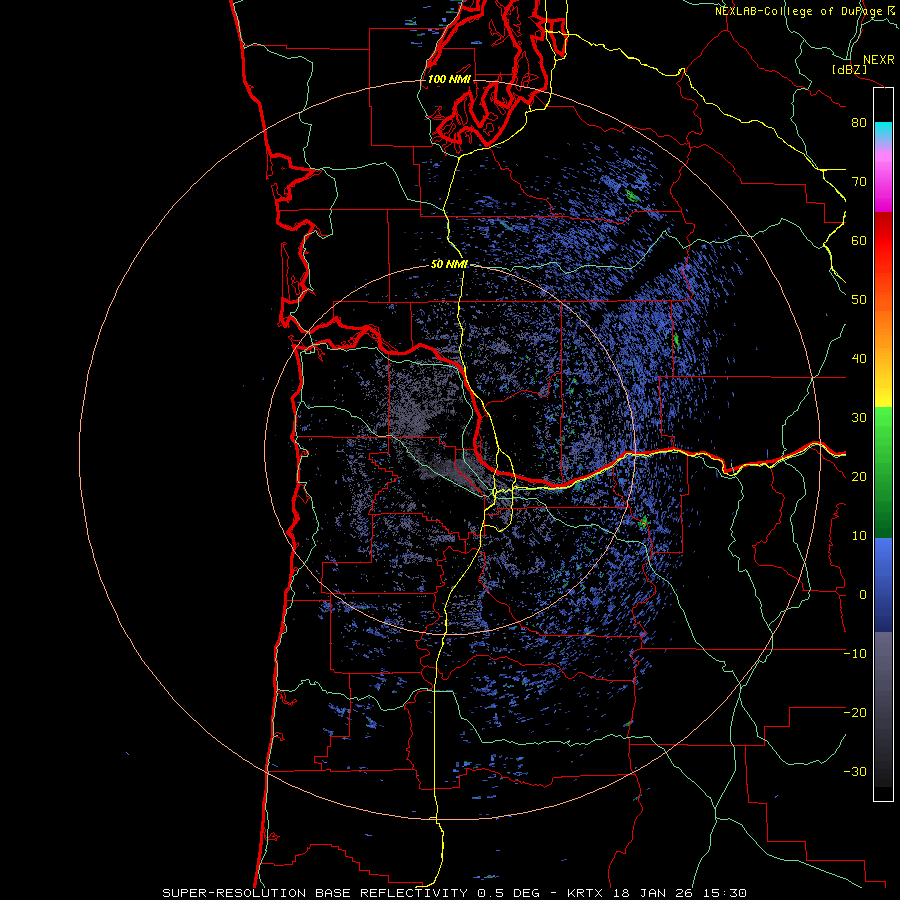
Task: Click the SUPER-RESOLUTION BASE REFLECTIVITY caption text
Action: click(315, 893)
